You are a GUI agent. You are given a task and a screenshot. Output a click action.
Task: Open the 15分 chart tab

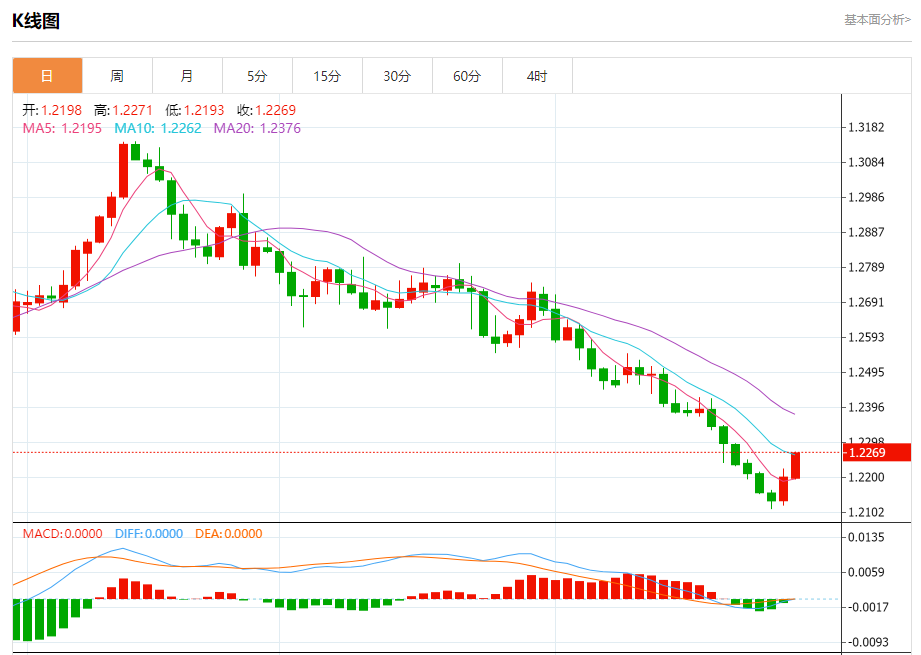(327, 76)
